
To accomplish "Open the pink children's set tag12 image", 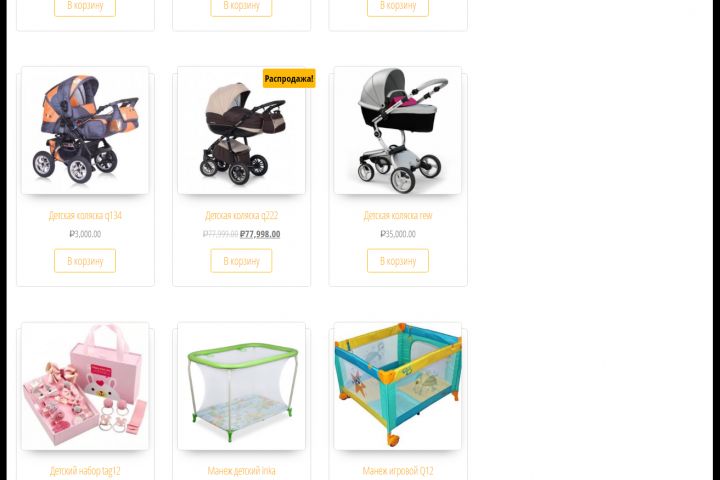I will (85, 386).
